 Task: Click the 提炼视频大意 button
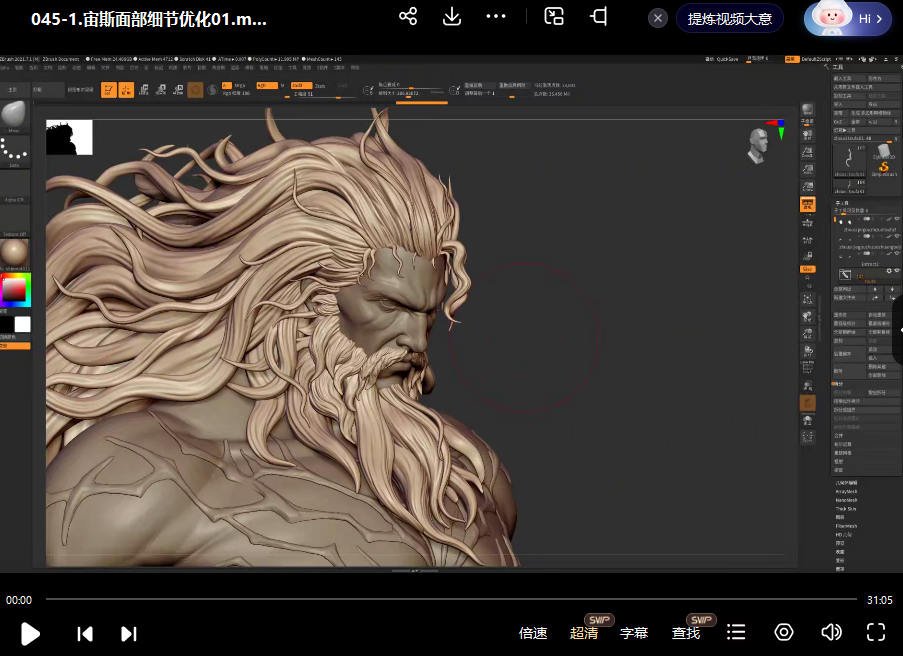730,18
